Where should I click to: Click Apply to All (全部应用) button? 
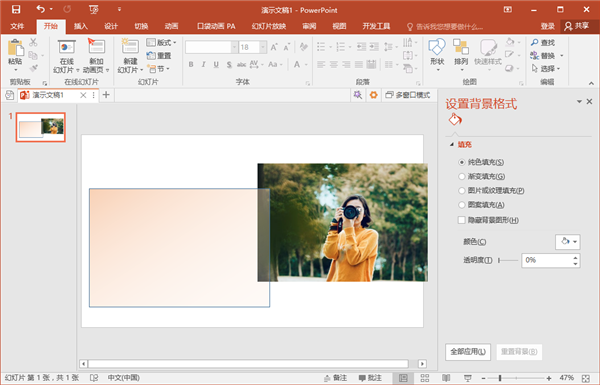tap(468, 352)
